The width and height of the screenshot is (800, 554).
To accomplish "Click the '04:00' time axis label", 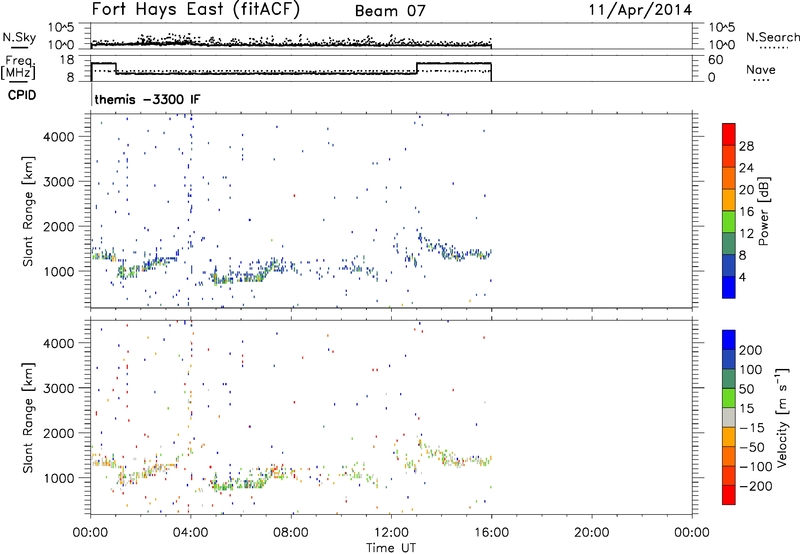I will click(x=191, y=533).
